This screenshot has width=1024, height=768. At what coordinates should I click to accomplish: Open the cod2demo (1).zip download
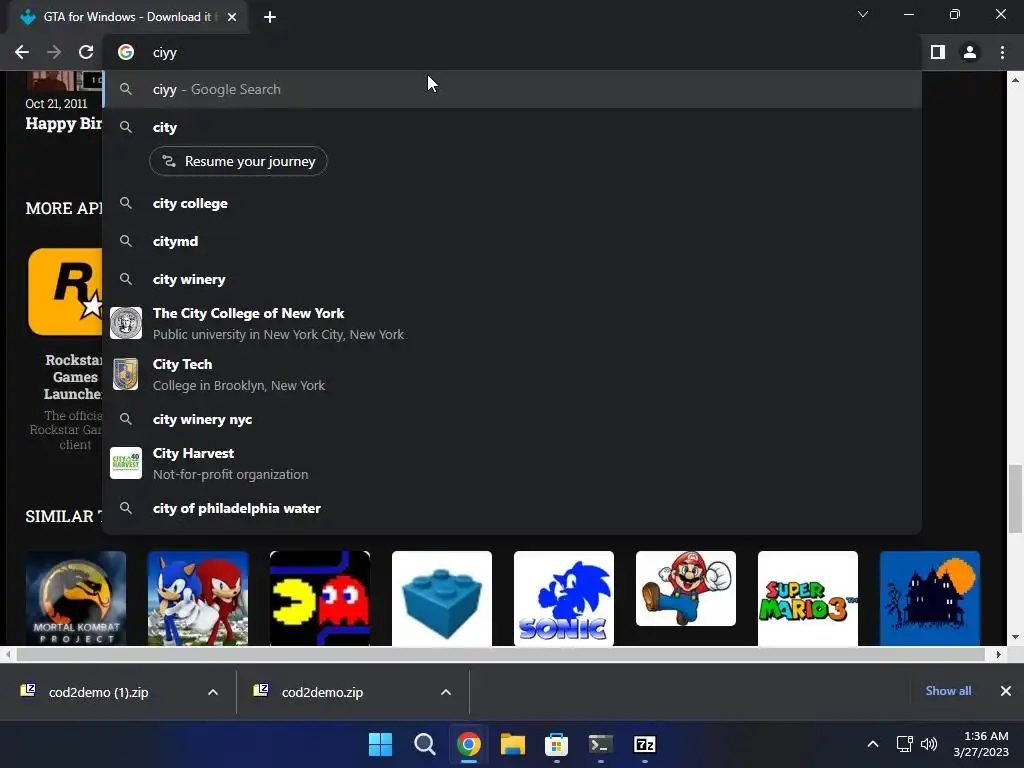click(x=99, y=692)
